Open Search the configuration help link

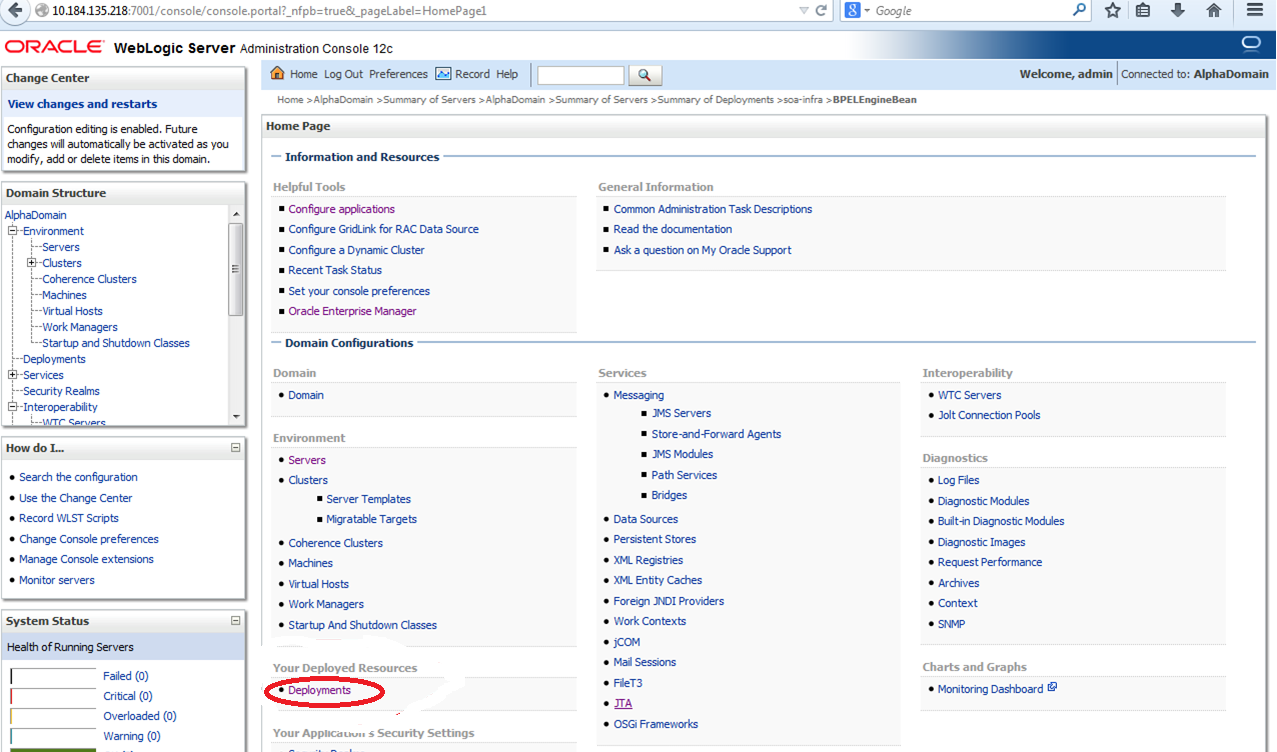pyautogui.click(x=78, y=477)
